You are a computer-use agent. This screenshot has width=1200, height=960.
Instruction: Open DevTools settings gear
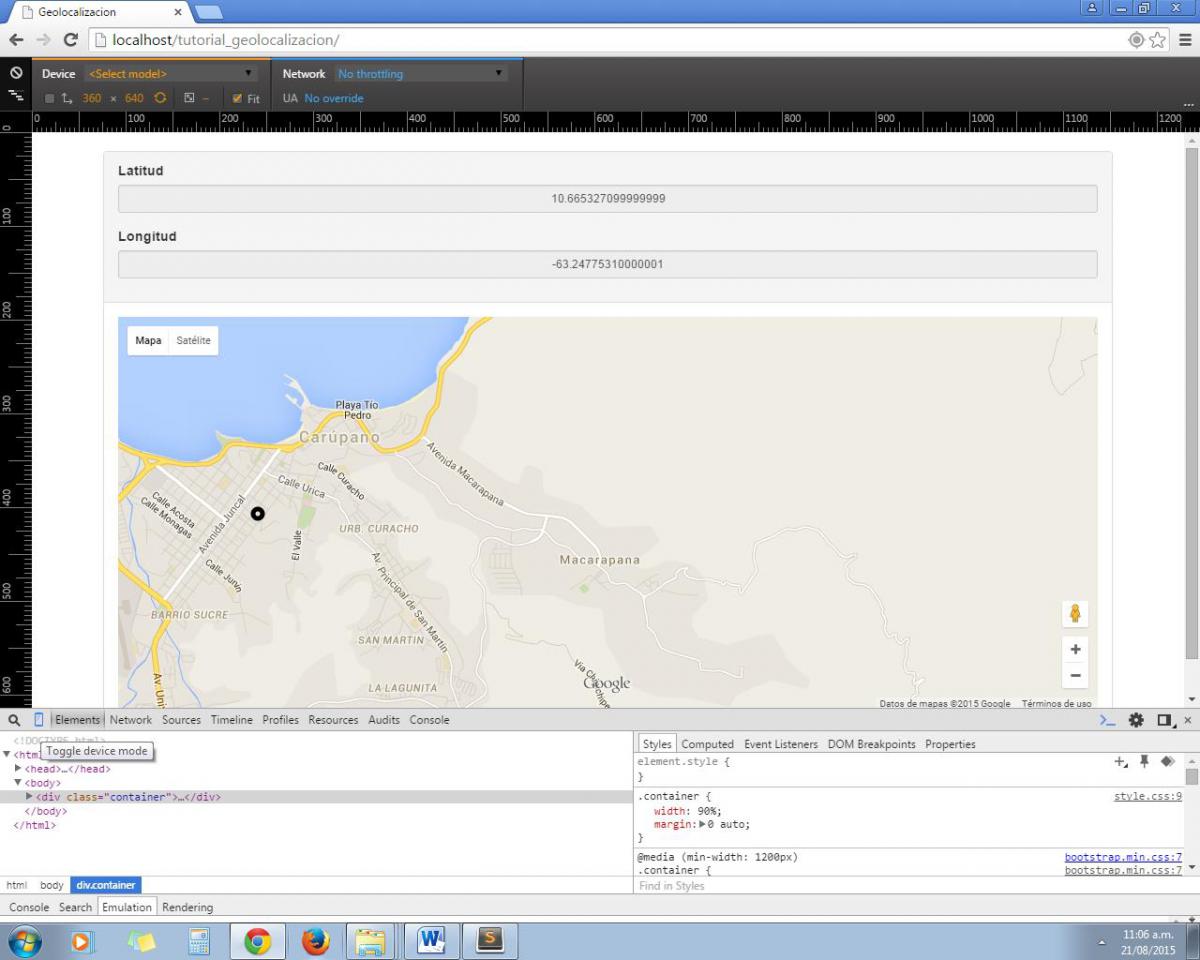point(1136,720)
